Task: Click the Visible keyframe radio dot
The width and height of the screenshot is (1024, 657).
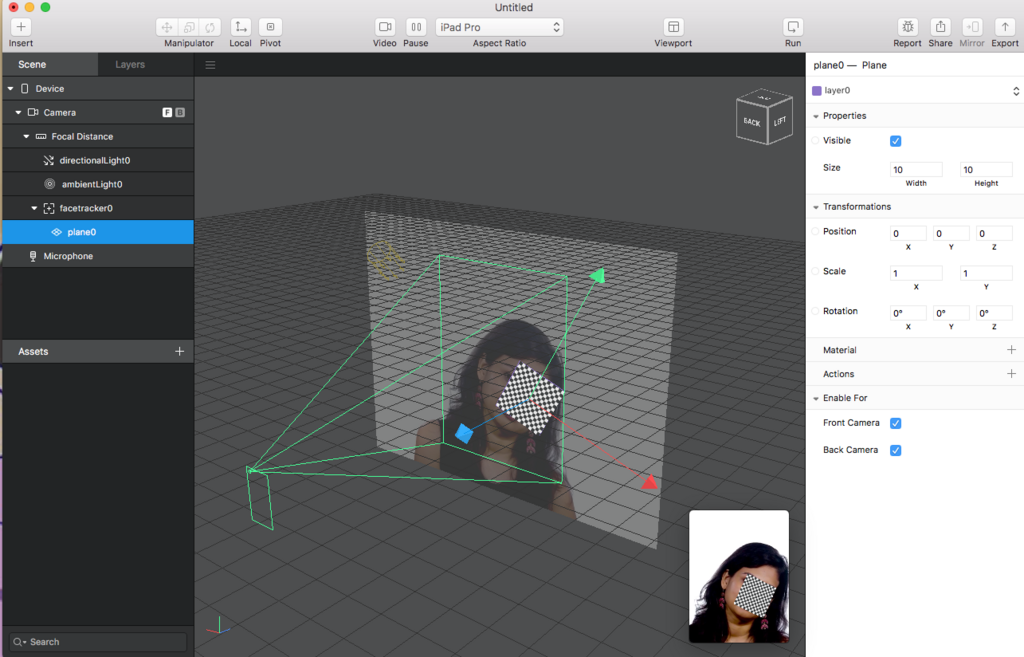Action: click(815, 140)
